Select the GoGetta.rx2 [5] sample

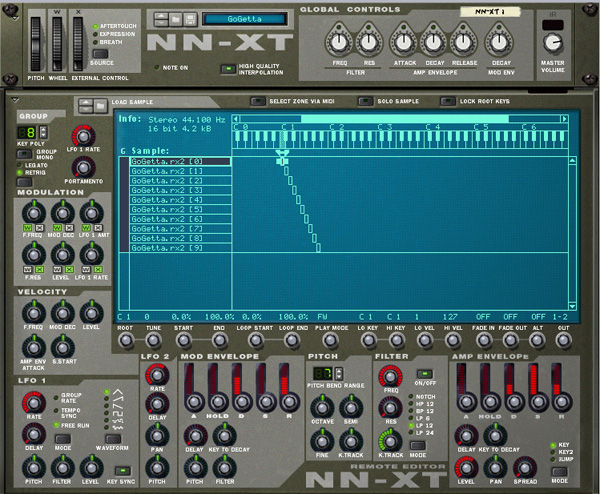pyautogui.click(x=181, y=209)
